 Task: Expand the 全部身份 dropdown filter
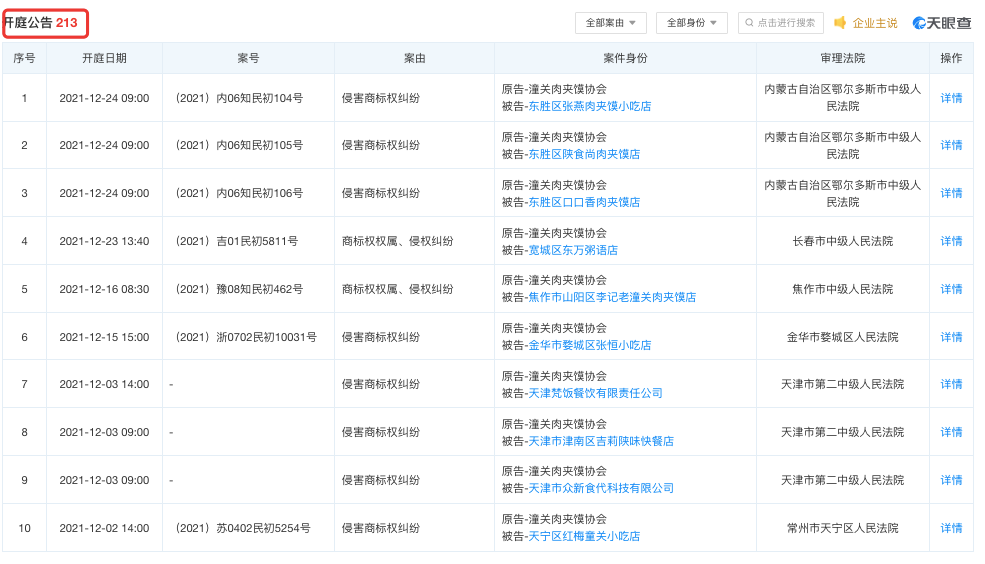(x=692, y=23)
